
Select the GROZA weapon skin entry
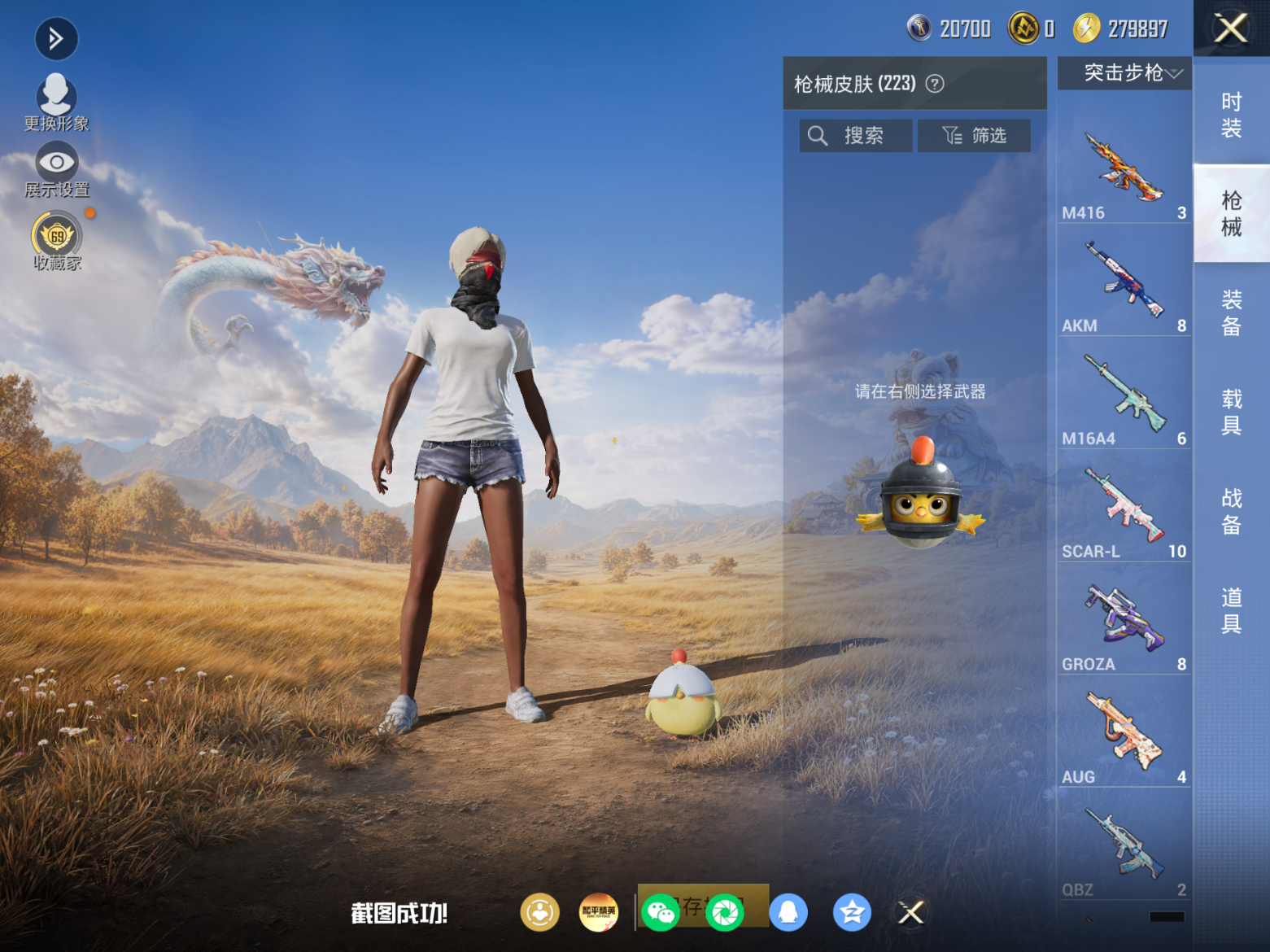1124,619
